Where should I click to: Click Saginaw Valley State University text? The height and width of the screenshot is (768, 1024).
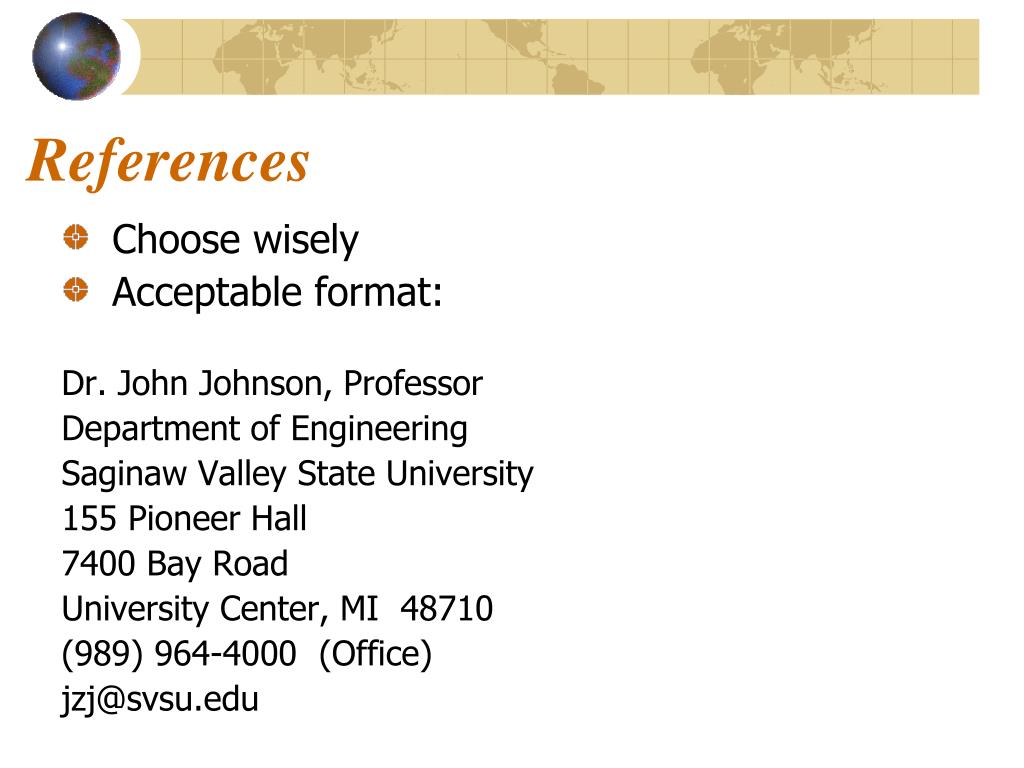(297, 475)
